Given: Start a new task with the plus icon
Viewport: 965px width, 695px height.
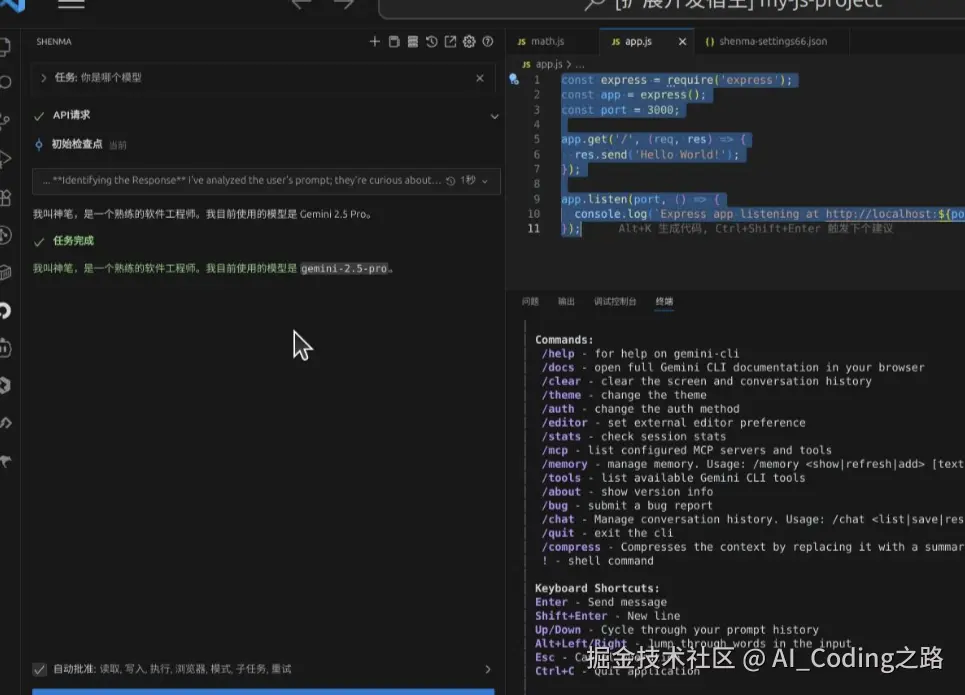Looking at the screenshot, I should point(374,41).
